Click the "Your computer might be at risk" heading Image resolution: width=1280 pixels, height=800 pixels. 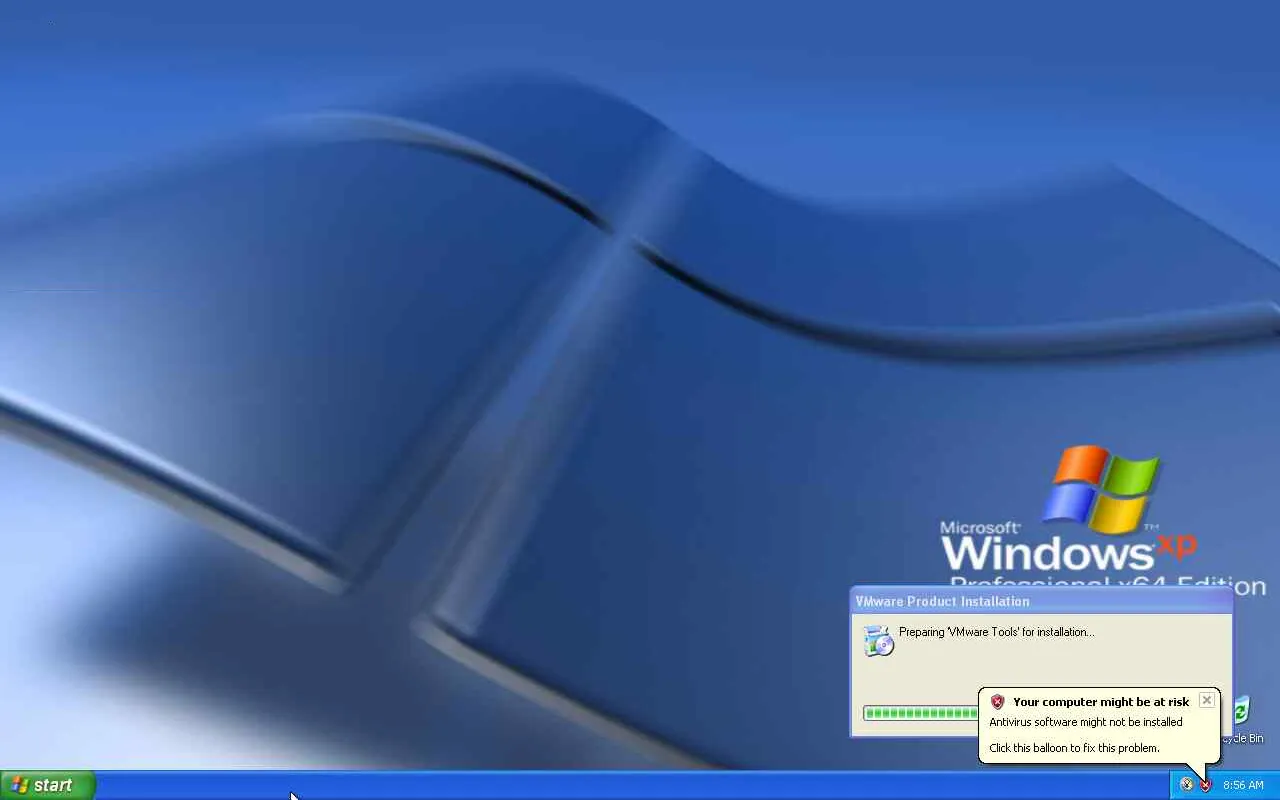(x=1101, y=702)
